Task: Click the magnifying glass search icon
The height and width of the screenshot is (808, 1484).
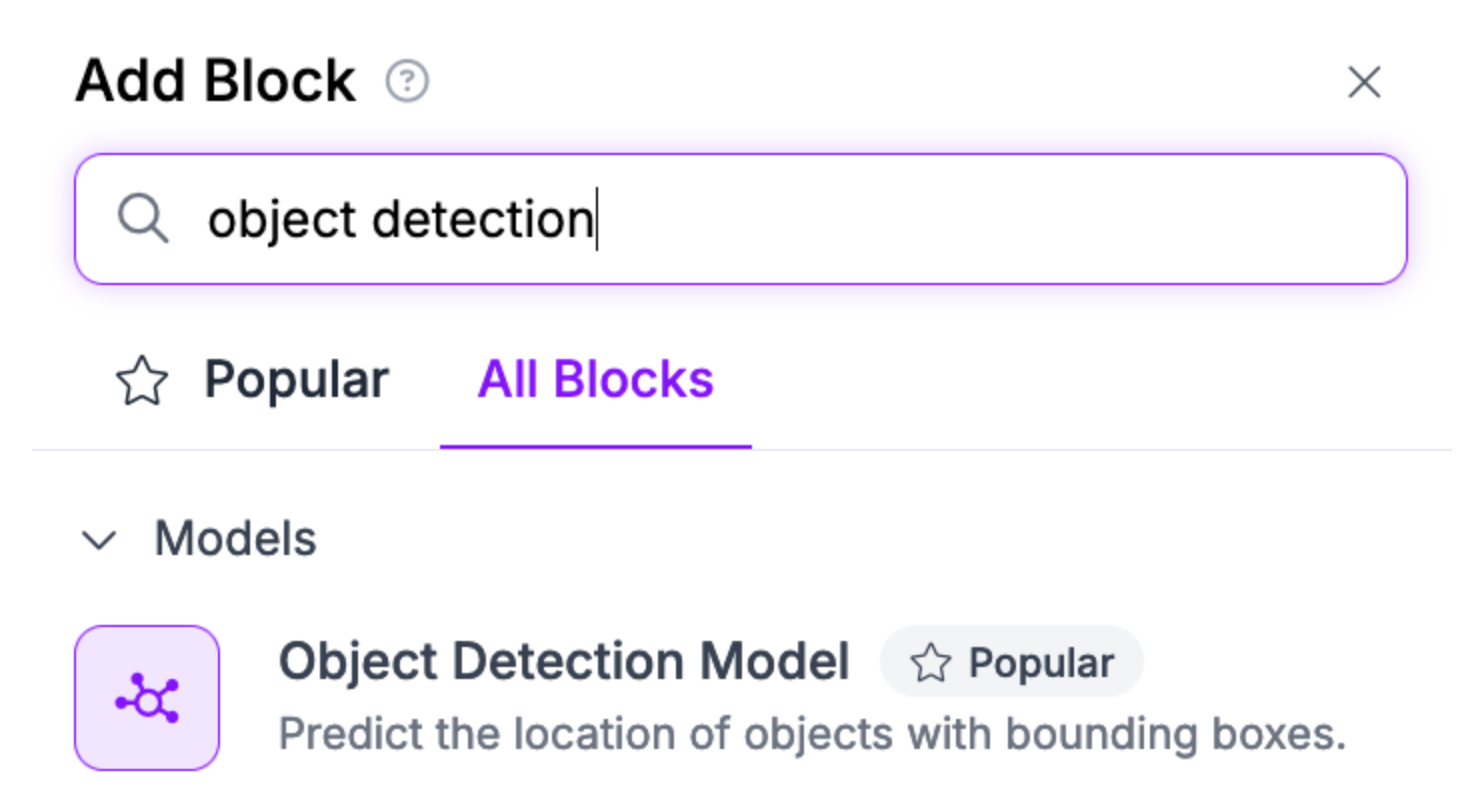Action: pyautogui.click(x=143, y=218)
